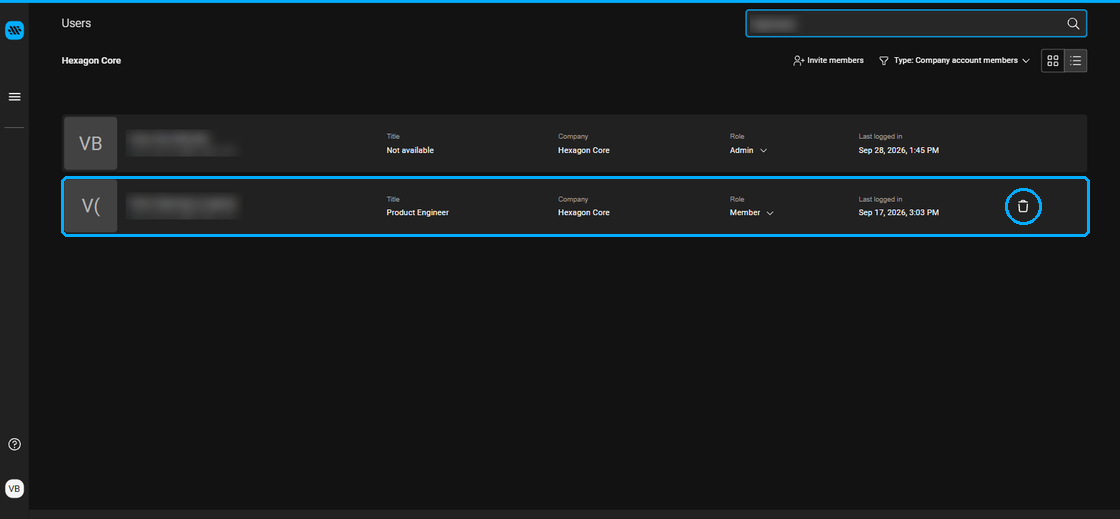Click Hexagon Core company in Admin row
The height and width of the screenshot is (519, 1120).
(584, 151)
